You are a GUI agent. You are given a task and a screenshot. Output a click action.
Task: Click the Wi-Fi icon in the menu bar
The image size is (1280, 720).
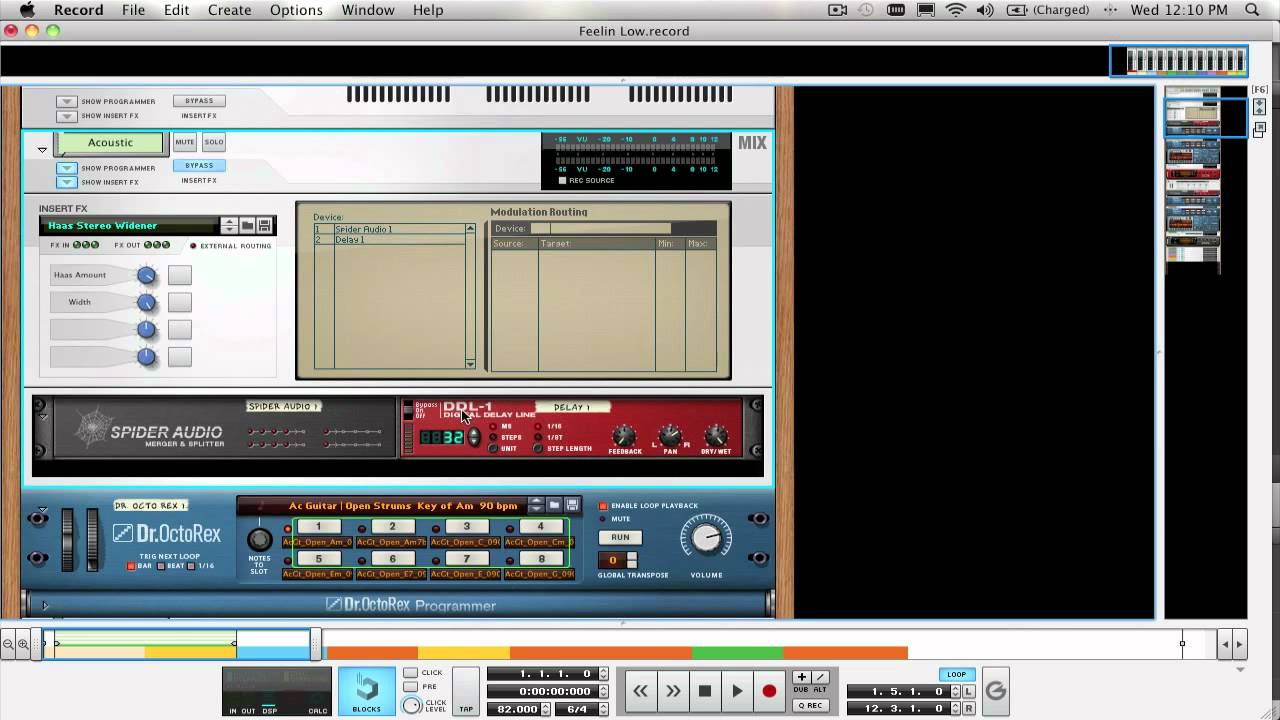[956, 10]
